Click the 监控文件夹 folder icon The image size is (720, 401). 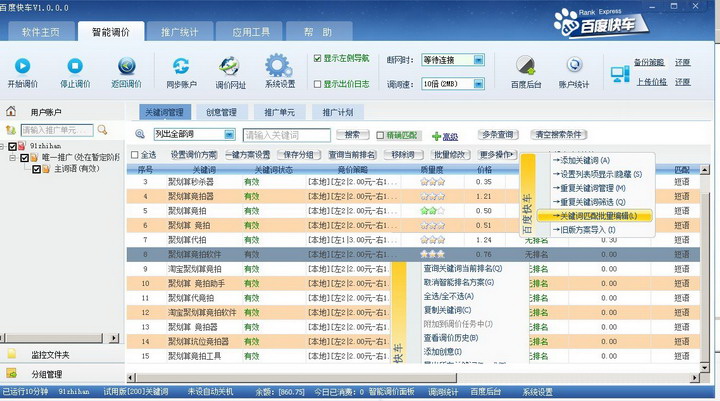pos(12,354)
